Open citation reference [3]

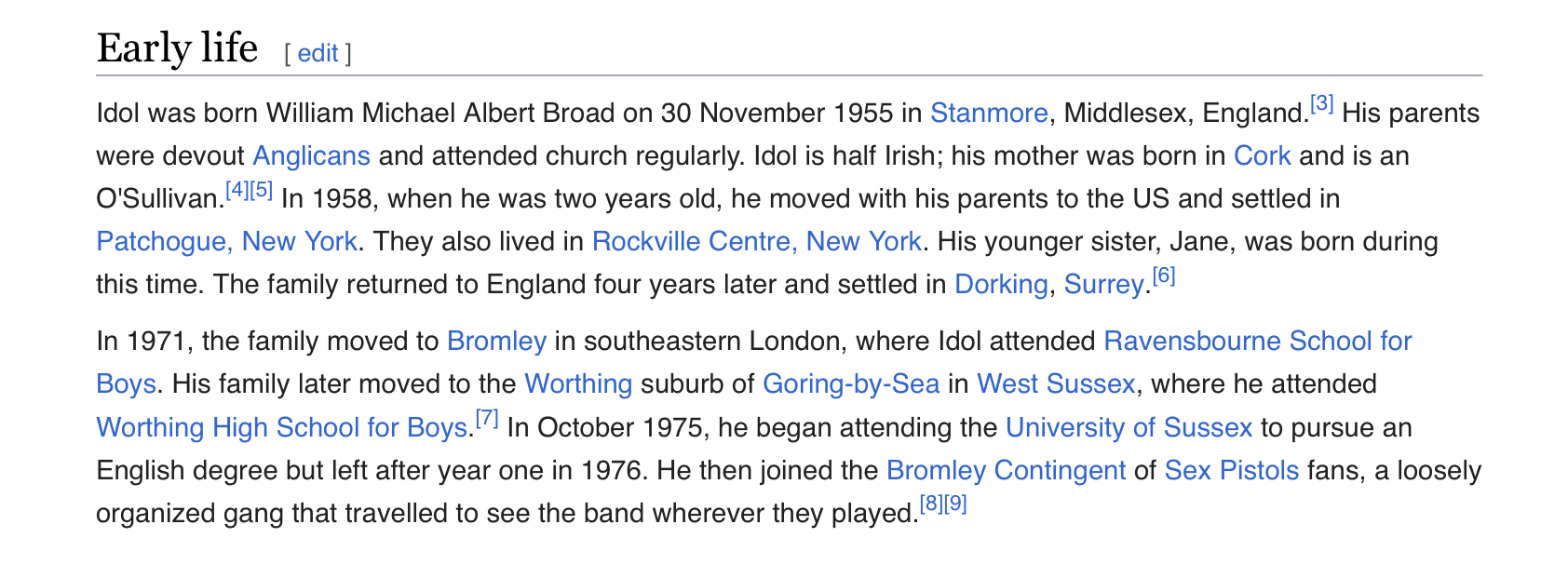[1322, 104]
